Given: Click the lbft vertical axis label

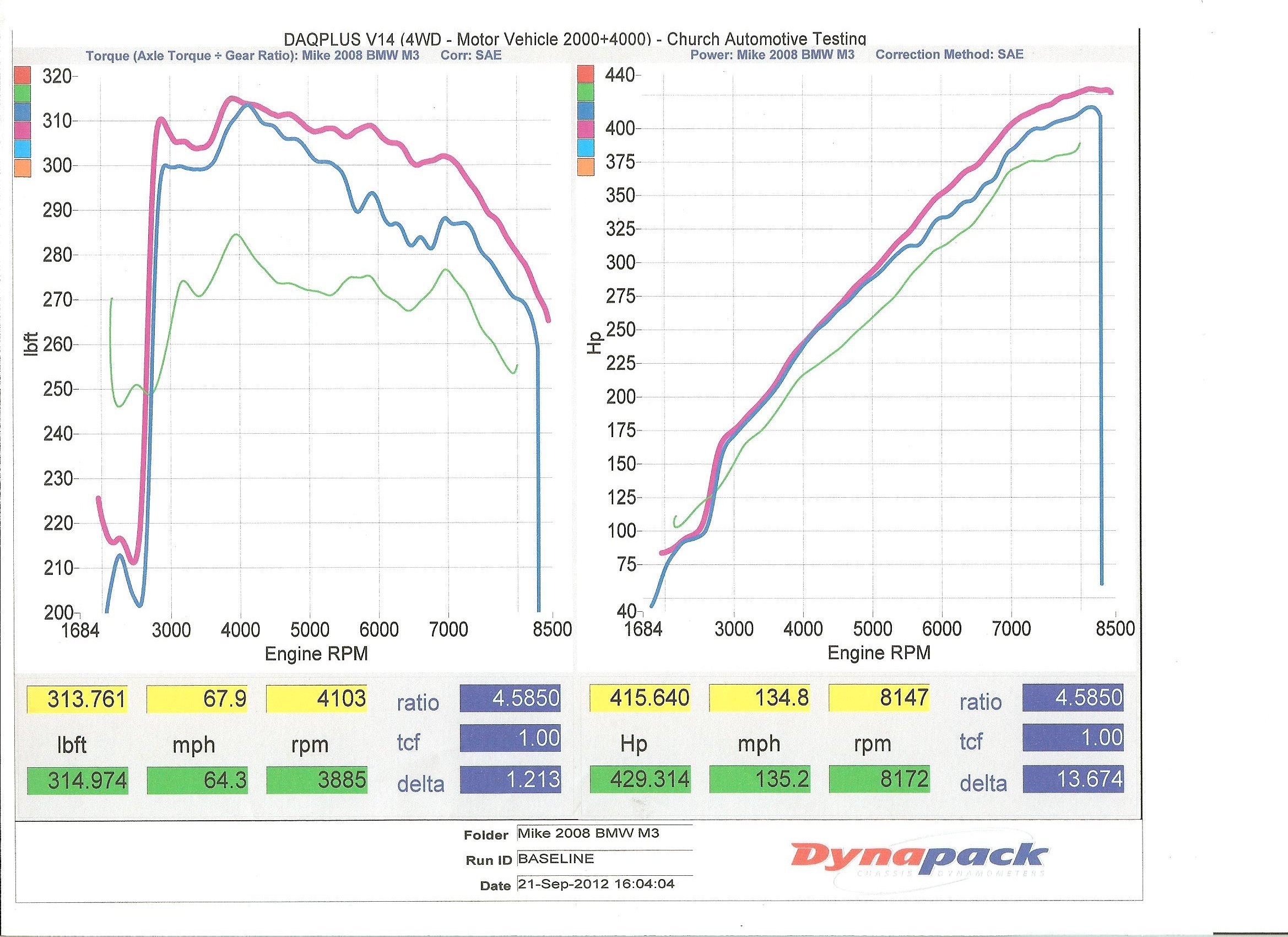Looking at the screenshot, I should [x=31, y=344].
